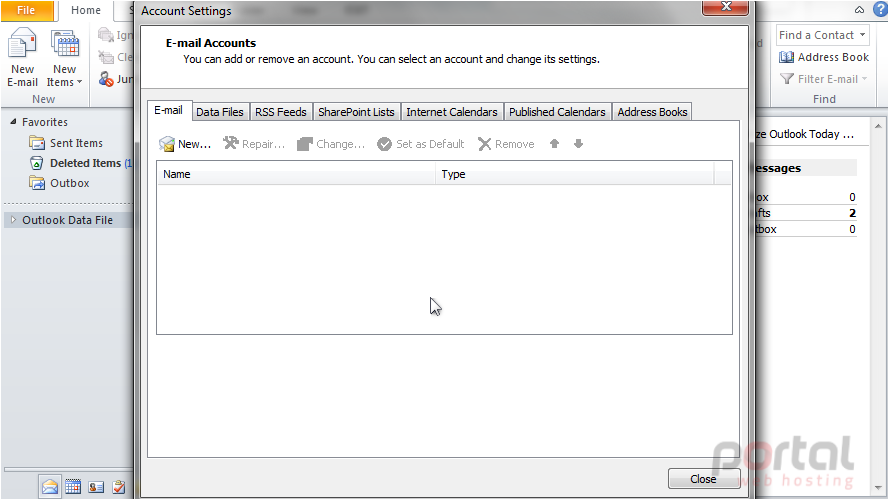Open the Contacts navigation icon
The image size is (889, 500).
[96, 486]
